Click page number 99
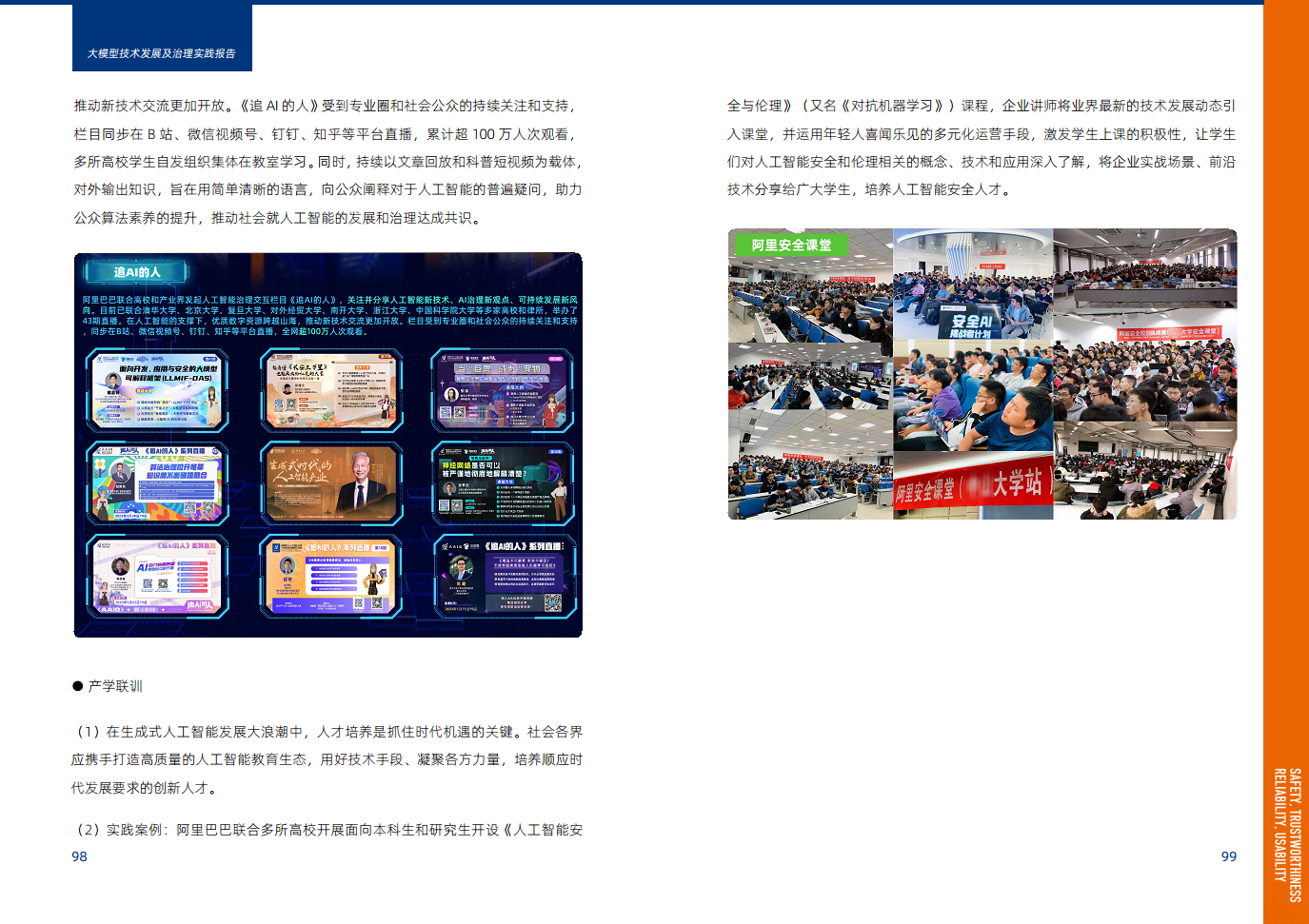1309x924 pixels. (x=1229, y=856)
